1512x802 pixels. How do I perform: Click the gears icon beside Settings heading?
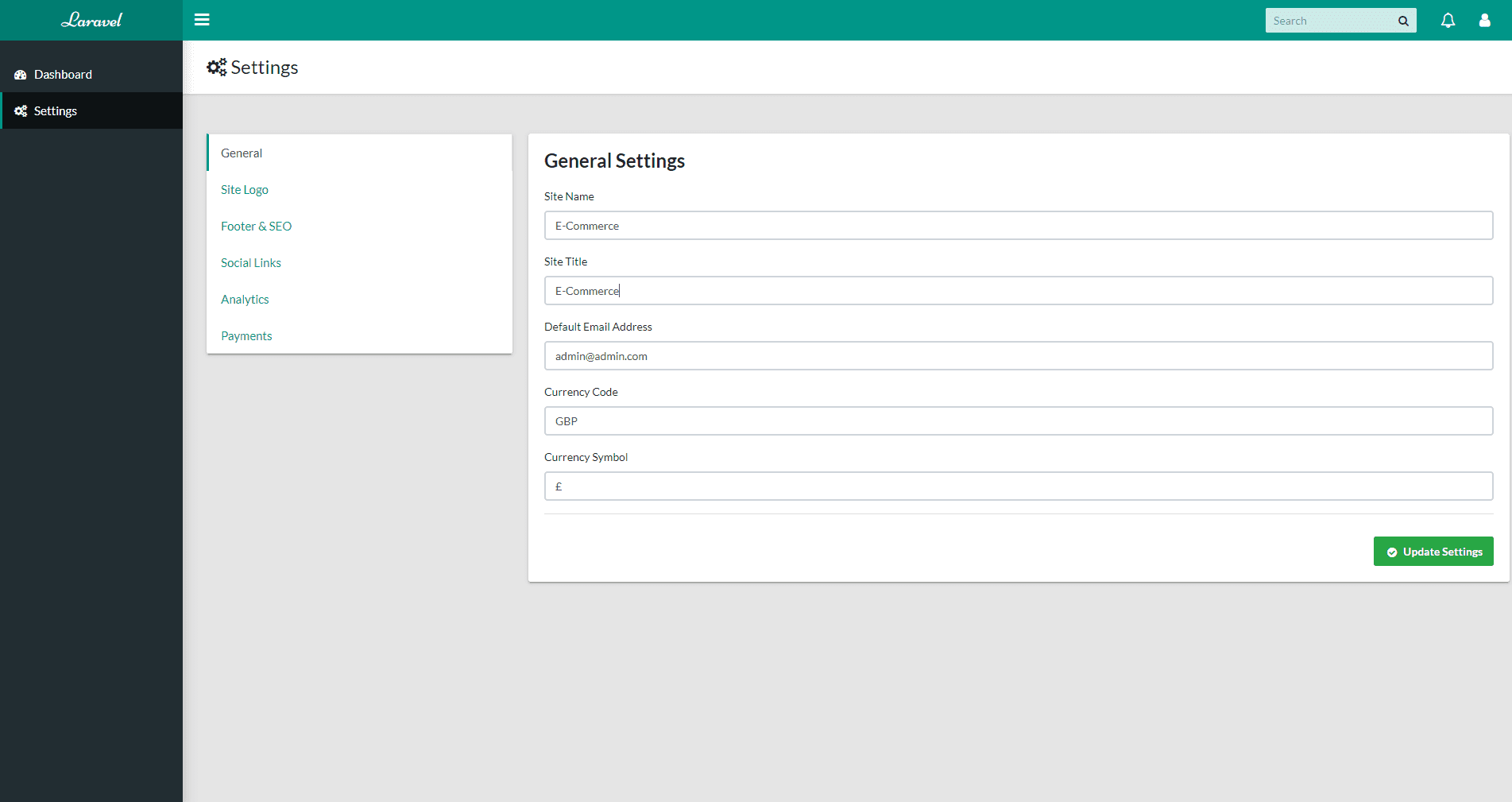pos(215,67)
